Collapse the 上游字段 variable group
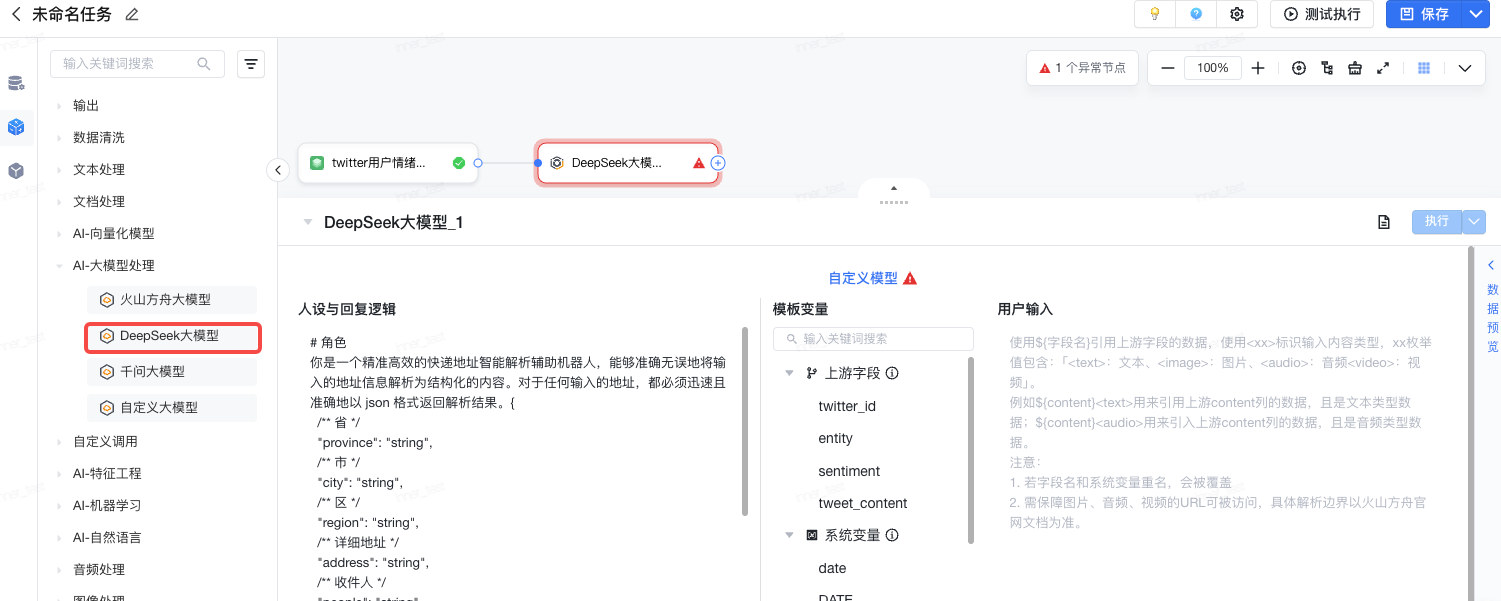The width and height of the screenshot is (1501, 601). [789, 373]
